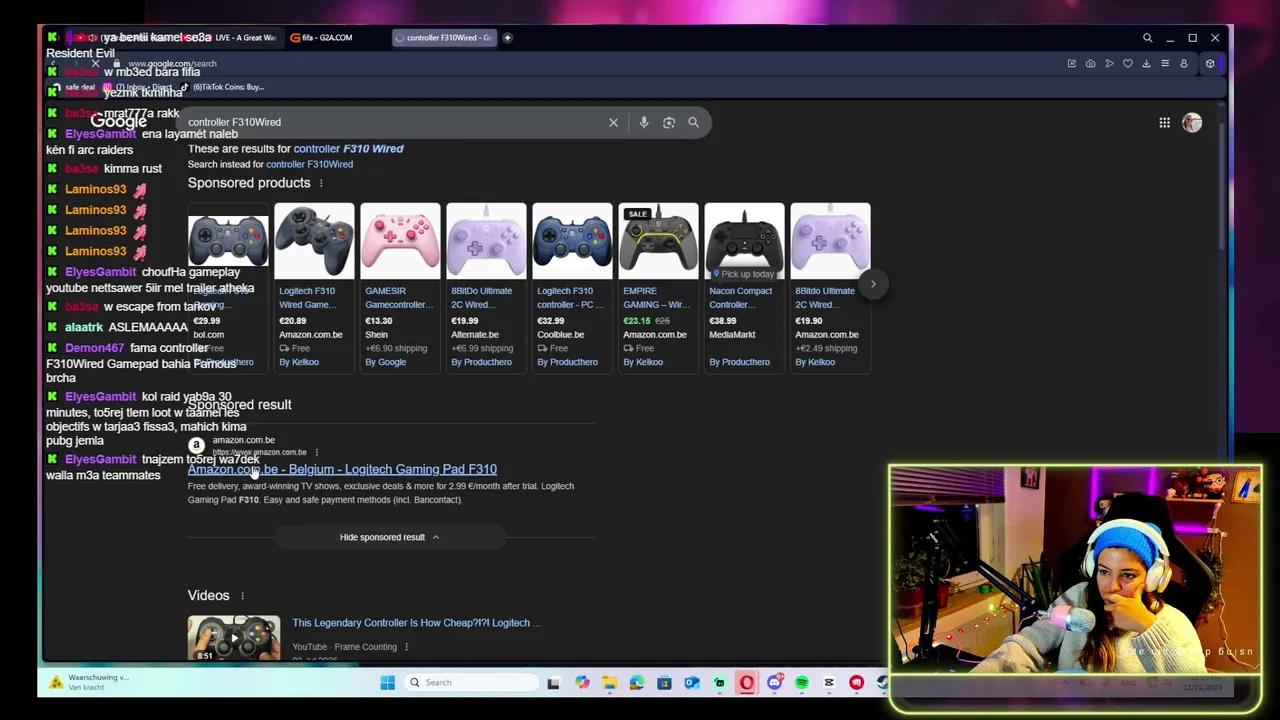Viewport: 1280px width, 720px height.
Task: Switch to Opera on the taskbar
Action: (746, 683)
